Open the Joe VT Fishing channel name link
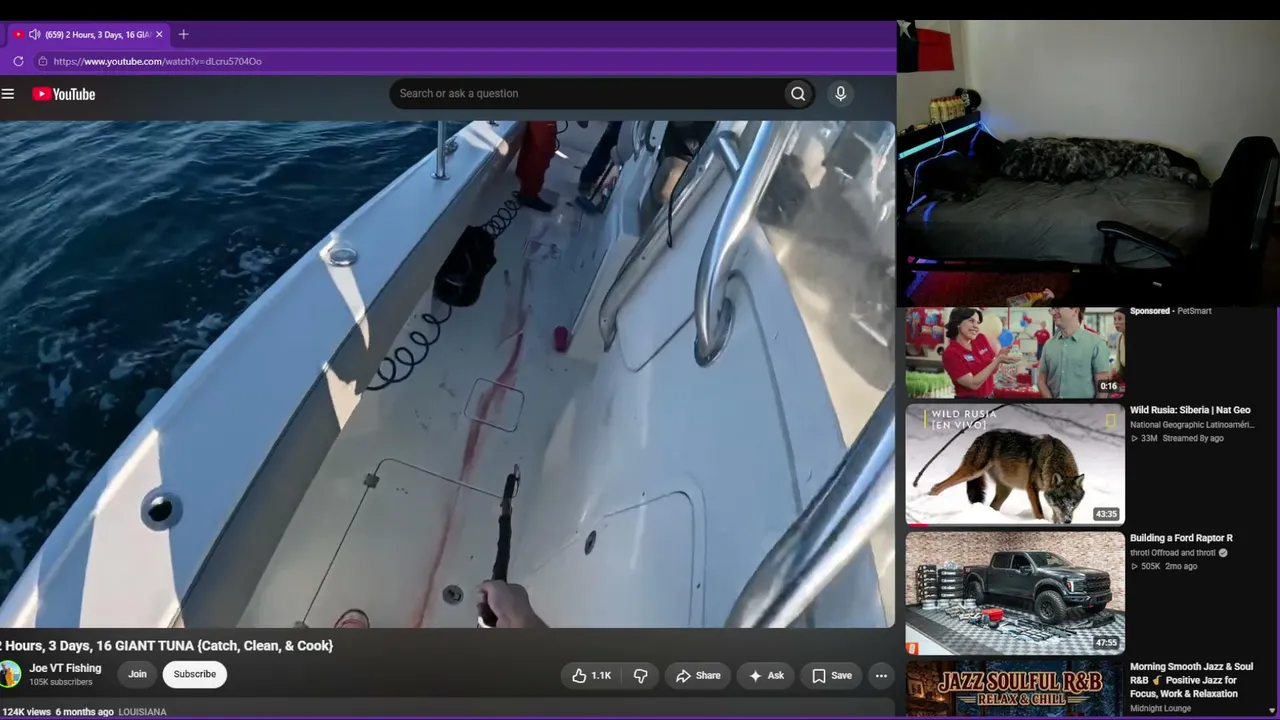Screen dimensions: 1280x720 [x=65, y=668]
